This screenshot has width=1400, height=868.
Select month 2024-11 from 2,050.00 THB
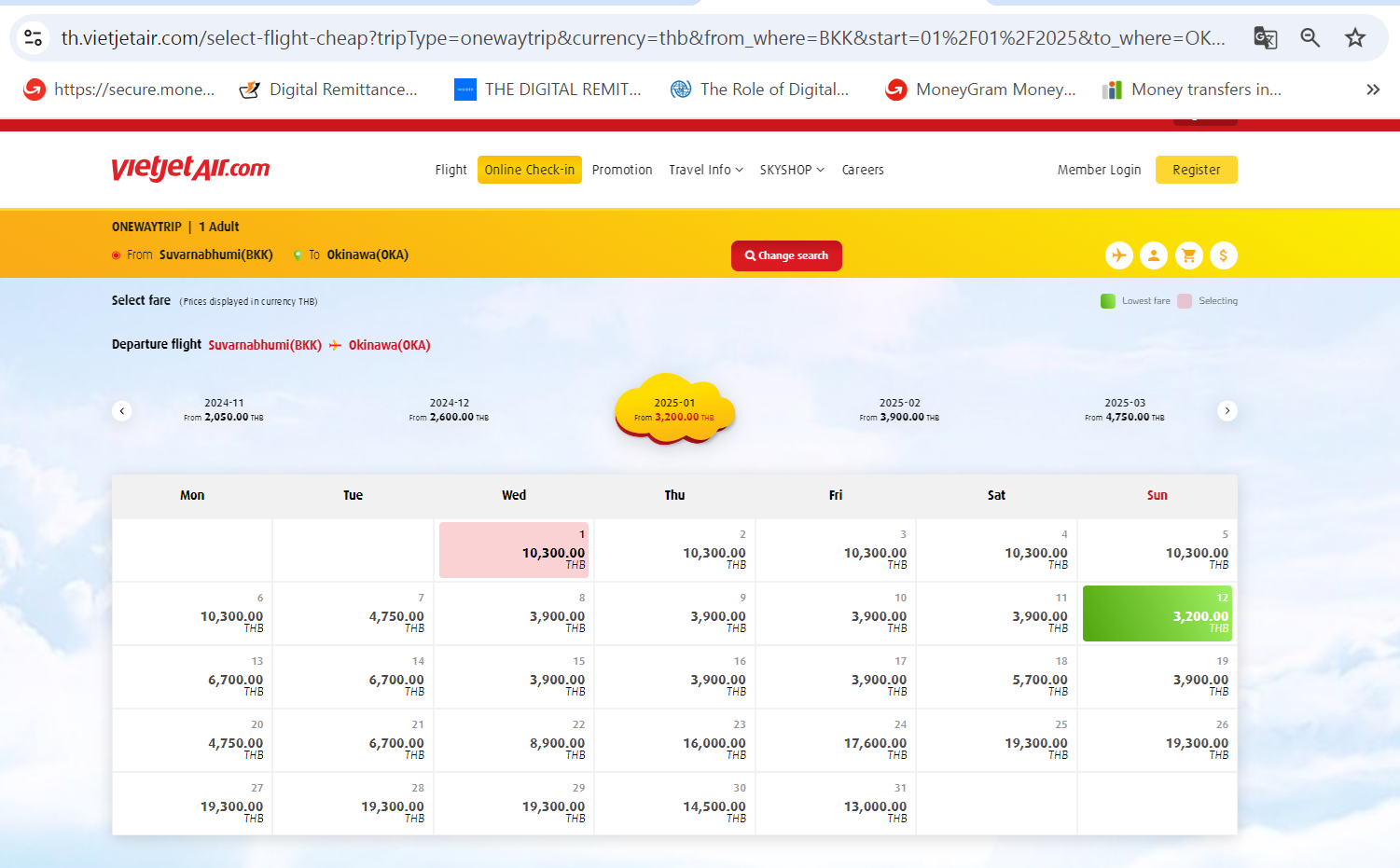224,410
